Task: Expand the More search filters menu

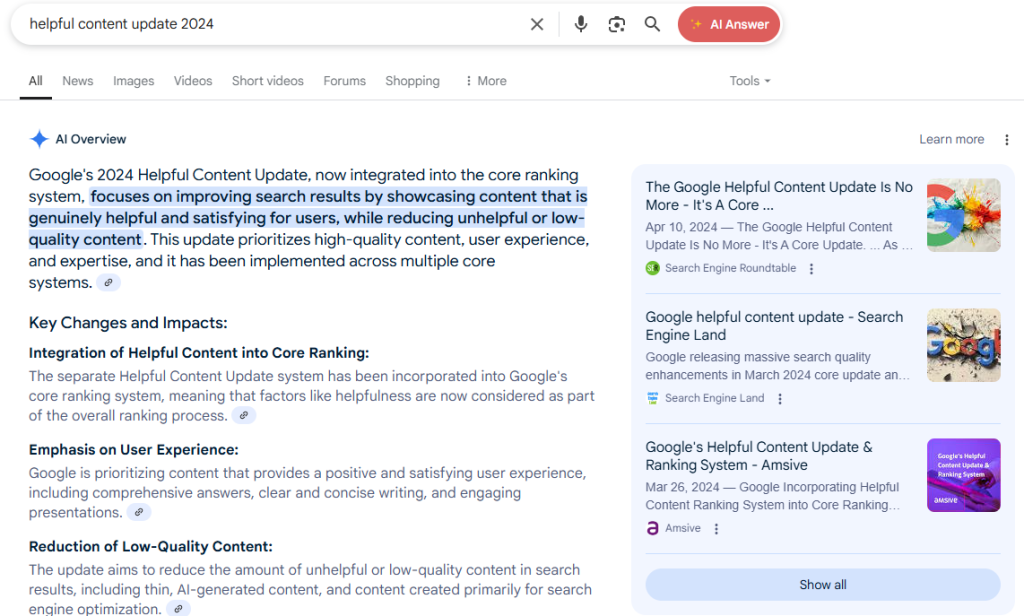Action: click(486, 81)
